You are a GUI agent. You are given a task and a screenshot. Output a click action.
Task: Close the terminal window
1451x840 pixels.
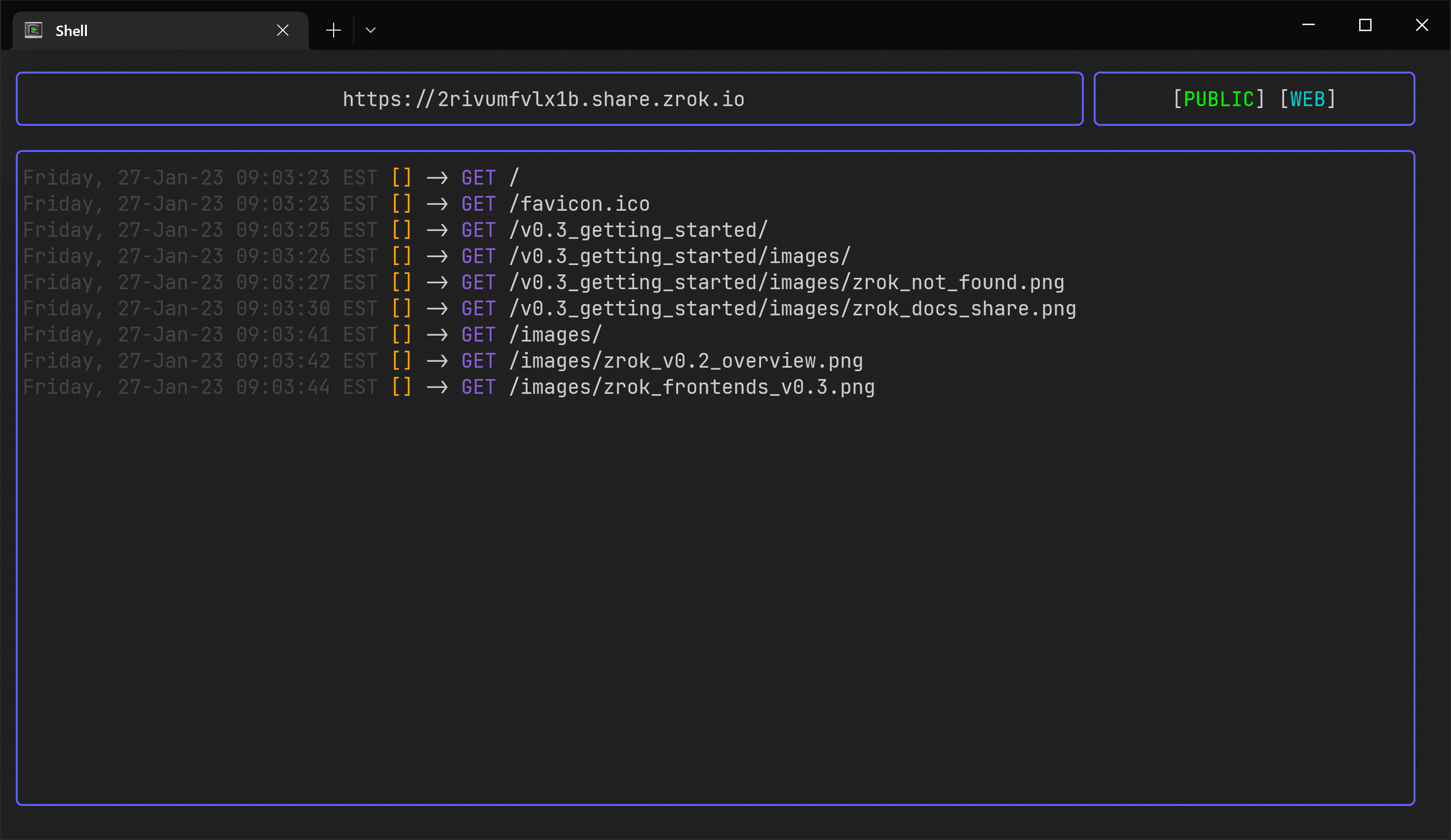coord(1421,25)
